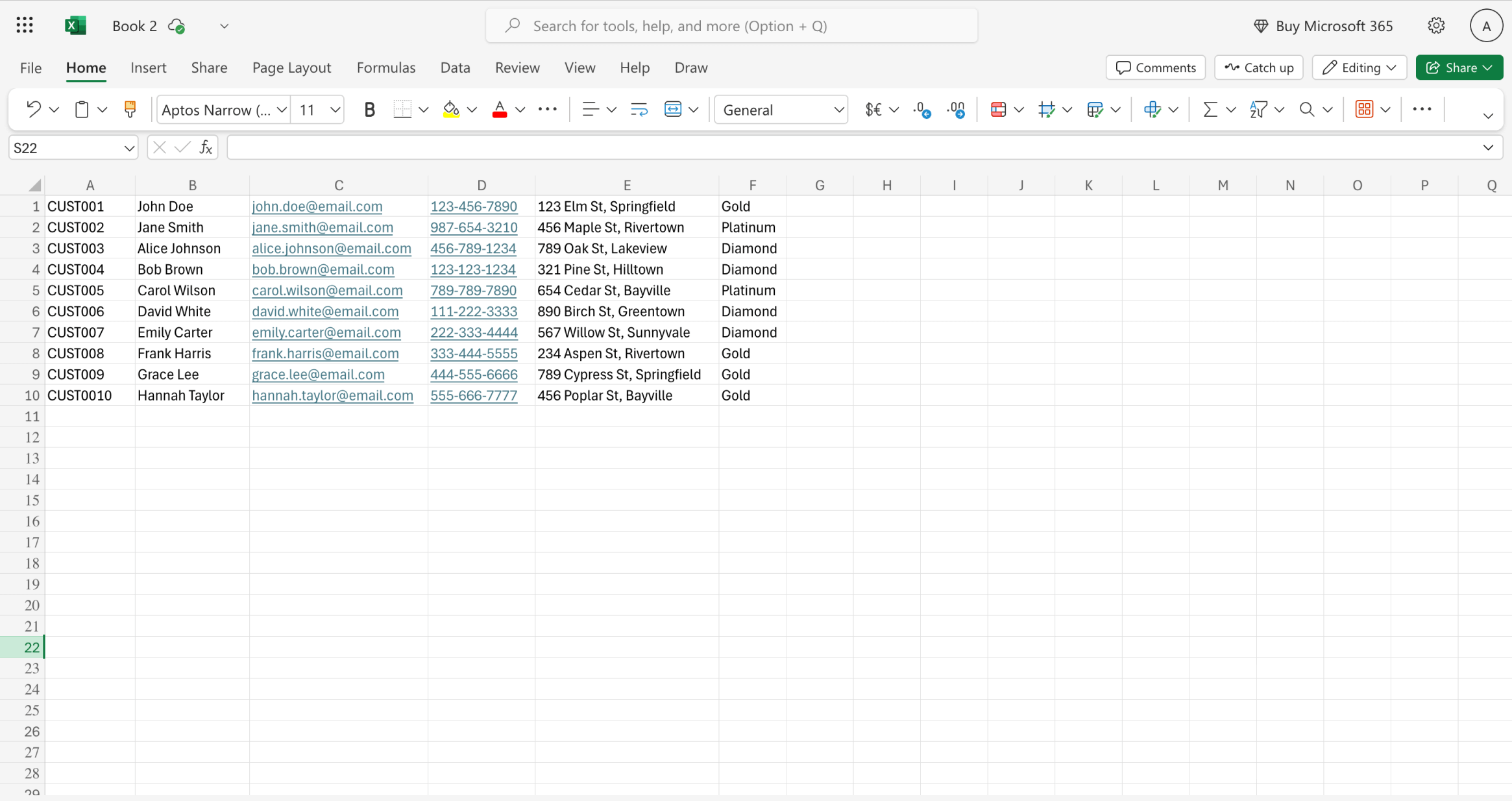Select column F header
Viewport: 1512px width, 801px height.
pos(752,186)
